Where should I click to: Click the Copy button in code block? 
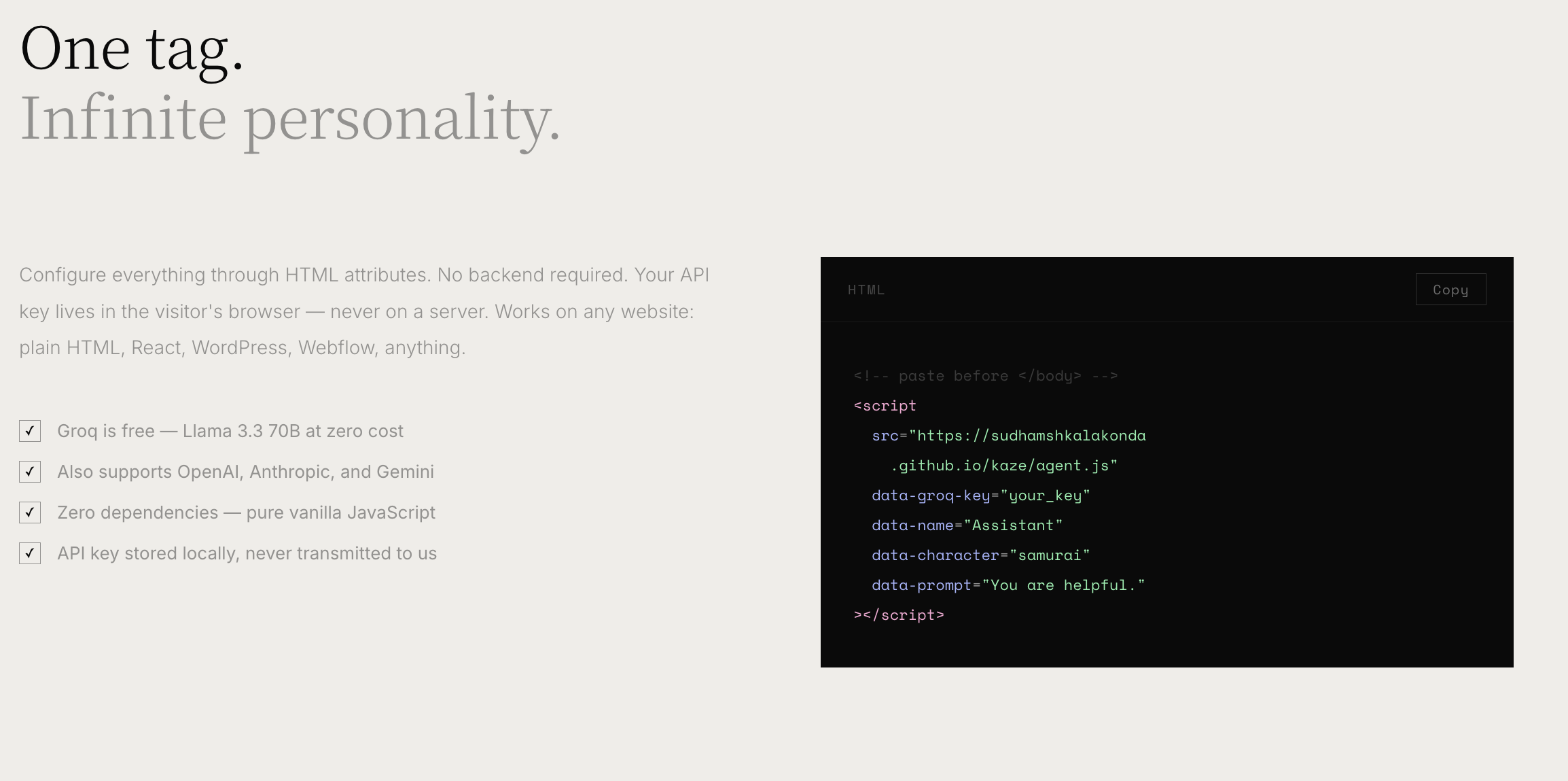pyautogui.click(x=1450, y=290)
